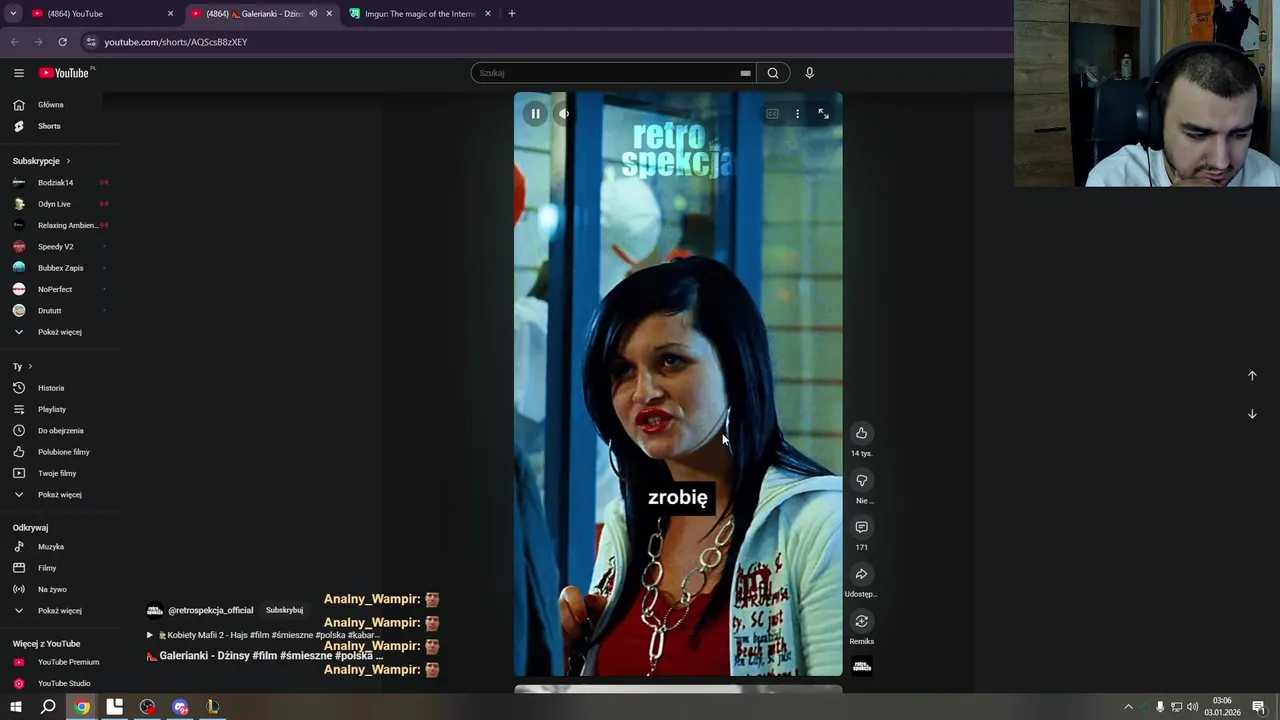The width and height of the screenshot is (1280, 720).
Task: Open the Odyn Live channel subscription
Action: [55, 204]
